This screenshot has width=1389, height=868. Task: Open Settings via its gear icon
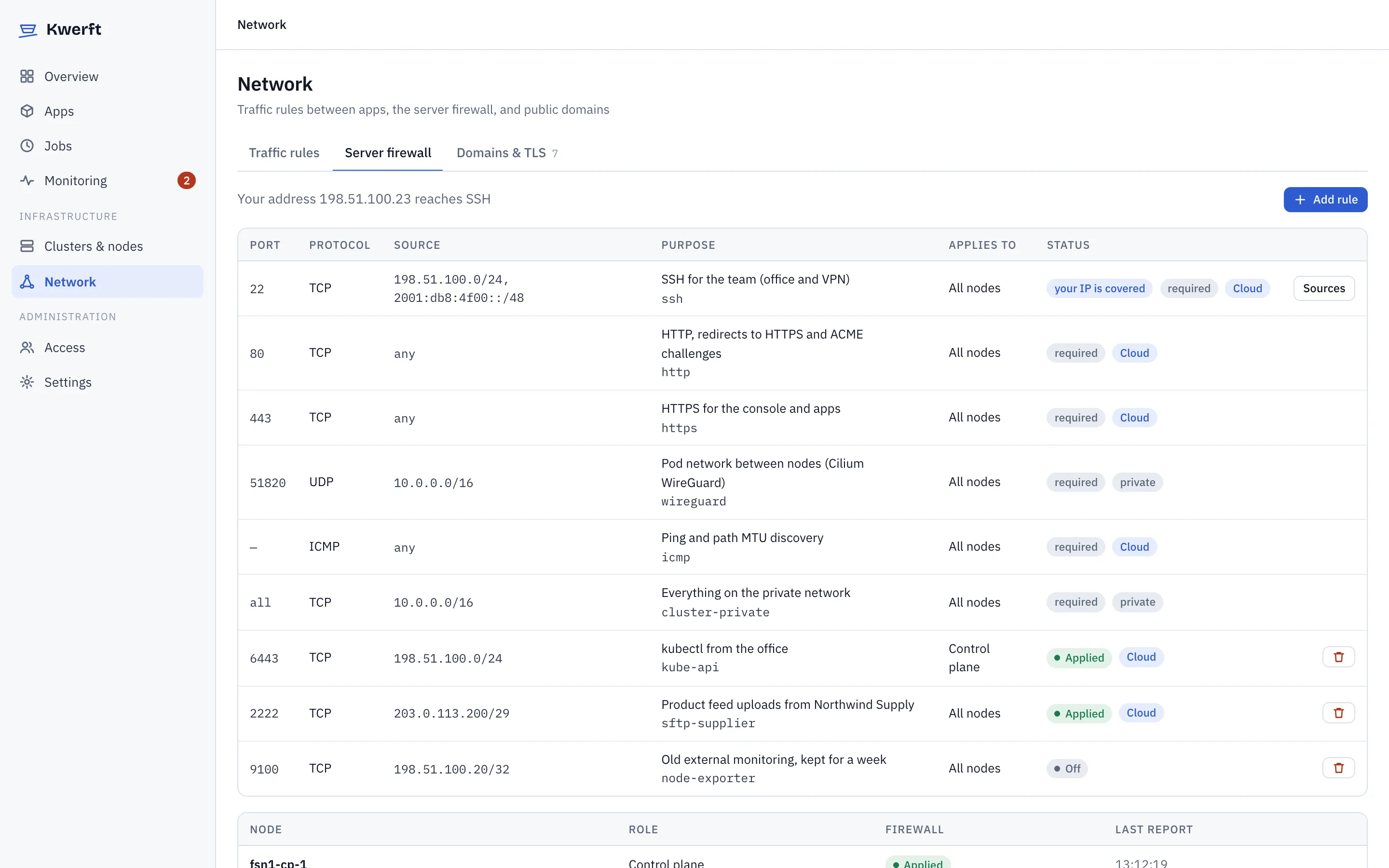coord(27,382)
